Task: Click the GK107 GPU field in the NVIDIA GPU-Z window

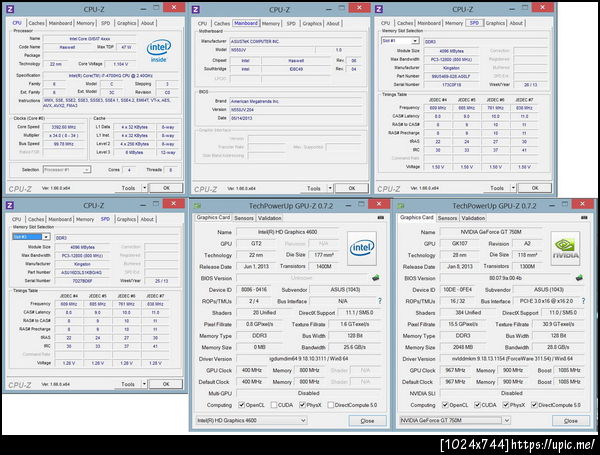Action: click(x=459, y=244)
